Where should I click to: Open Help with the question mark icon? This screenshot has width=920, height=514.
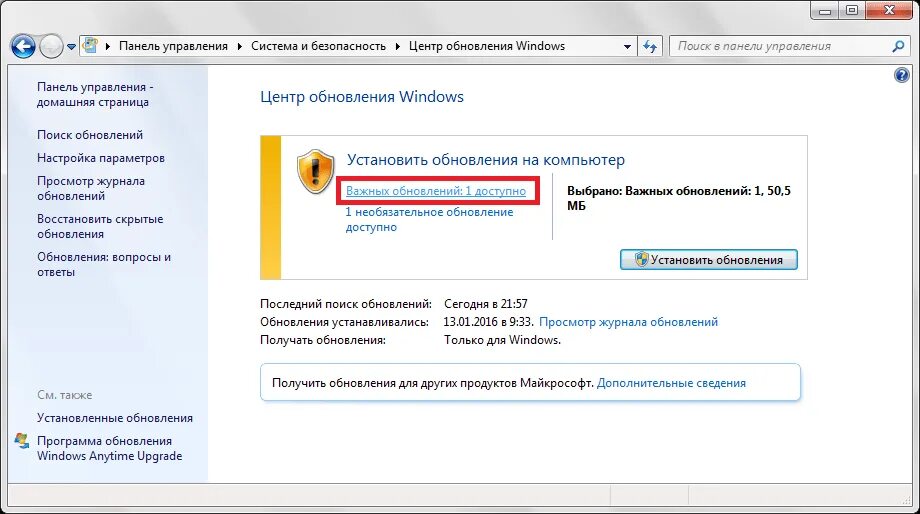[x=901, y=75]
